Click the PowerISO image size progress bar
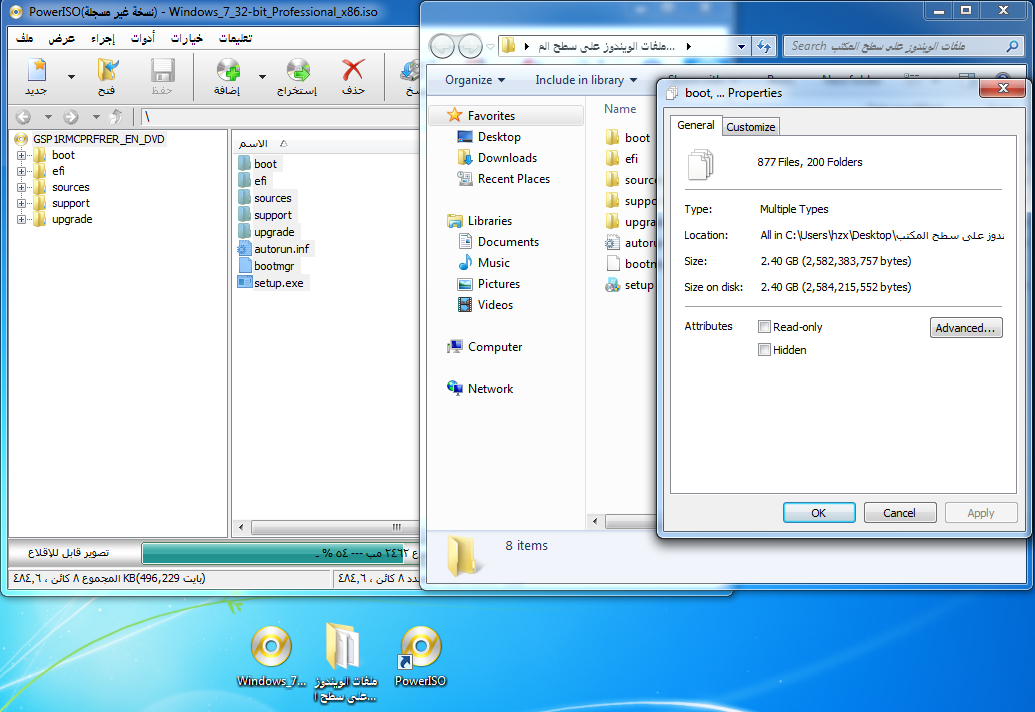The width and height of the screenshot is (1035, 712). (x=281, y=553)
